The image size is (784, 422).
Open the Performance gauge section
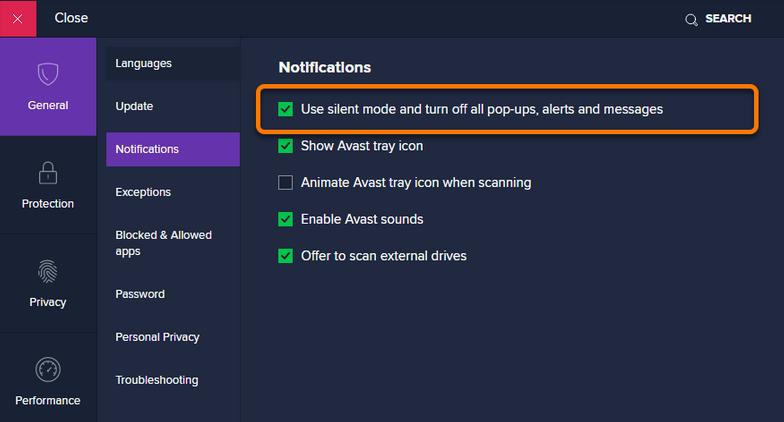48,369
